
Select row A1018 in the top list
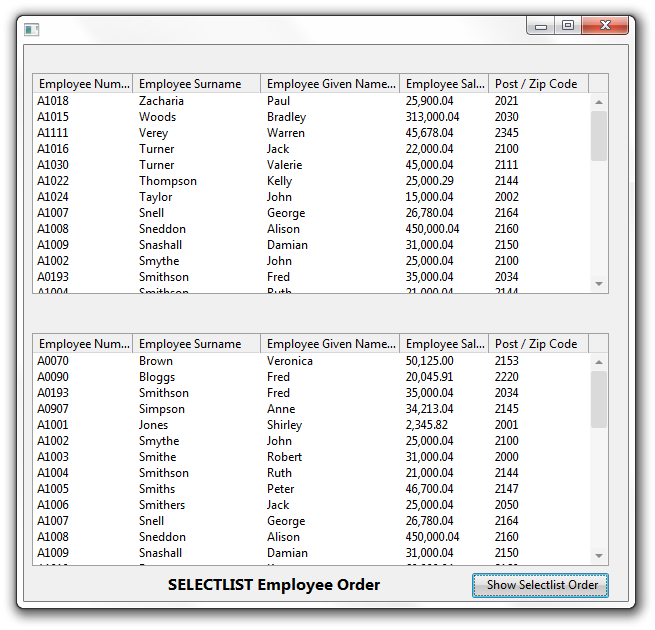[x=311, y=101]
